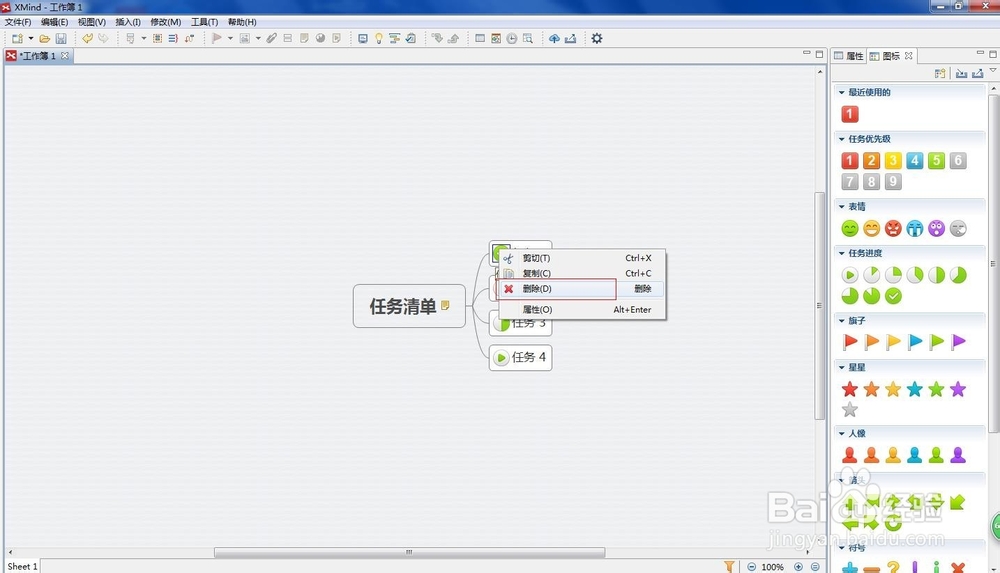Switch to the 属性 panel tab
This screenshot has width=1000, height=573.
pyautogui.click(x=849, y=56)
